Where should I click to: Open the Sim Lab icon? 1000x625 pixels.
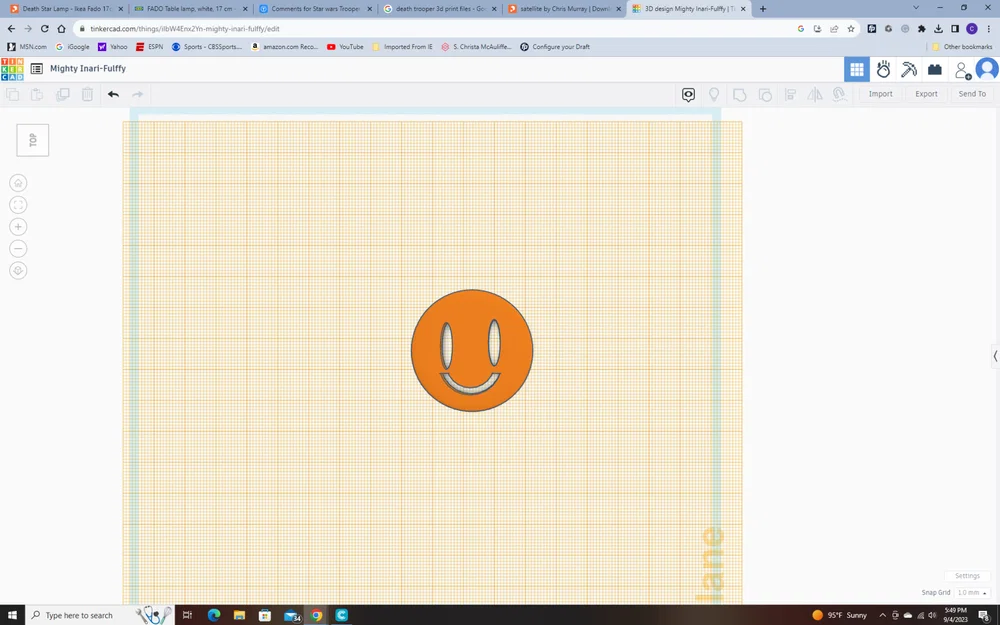(883, 70)
